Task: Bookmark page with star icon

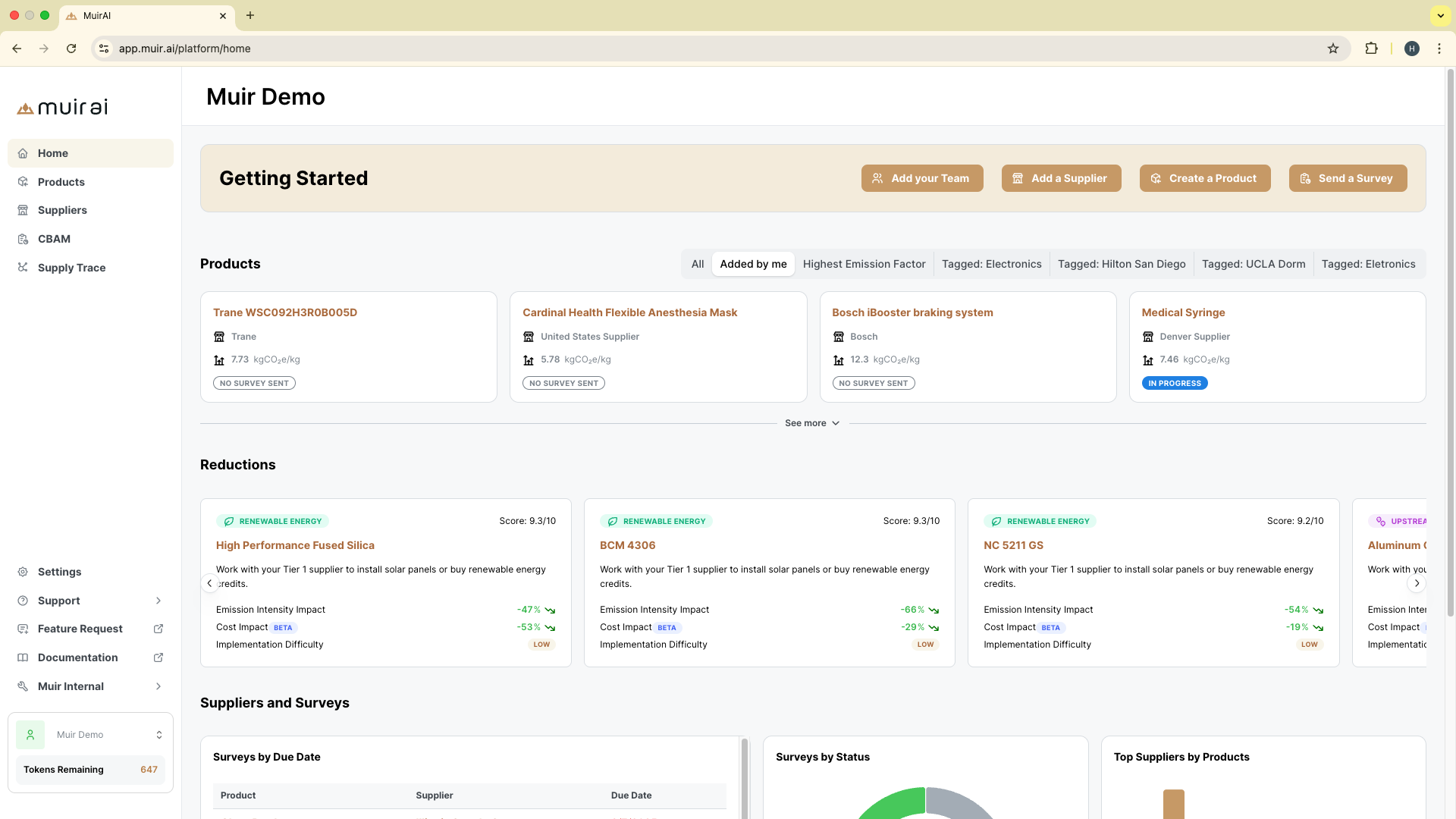Action: (x=1333, y=49)
